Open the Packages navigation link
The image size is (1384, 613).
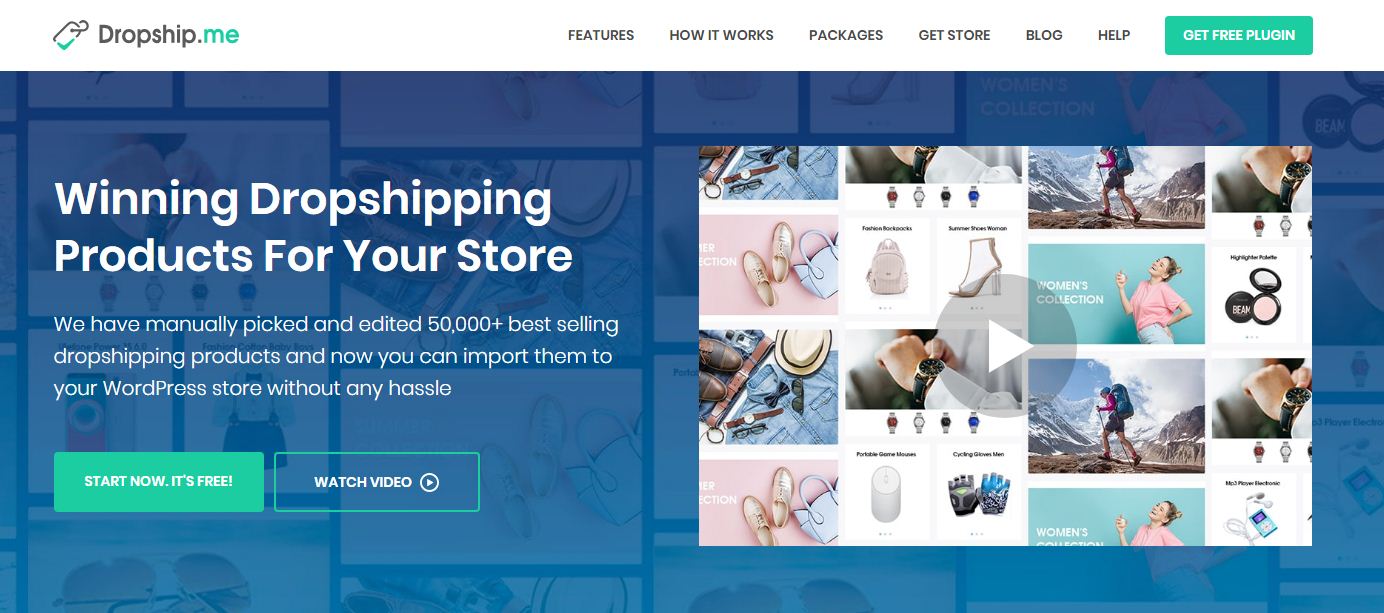[x=846, y=35]
